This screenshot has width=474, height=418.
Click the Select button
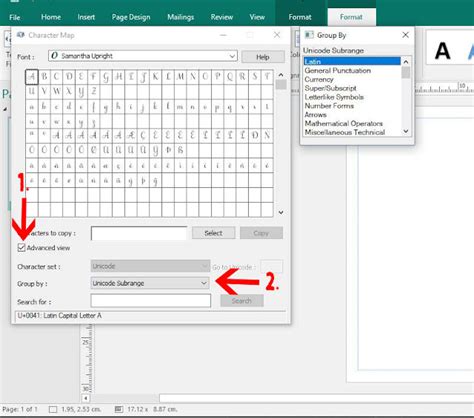coord(213,233)
